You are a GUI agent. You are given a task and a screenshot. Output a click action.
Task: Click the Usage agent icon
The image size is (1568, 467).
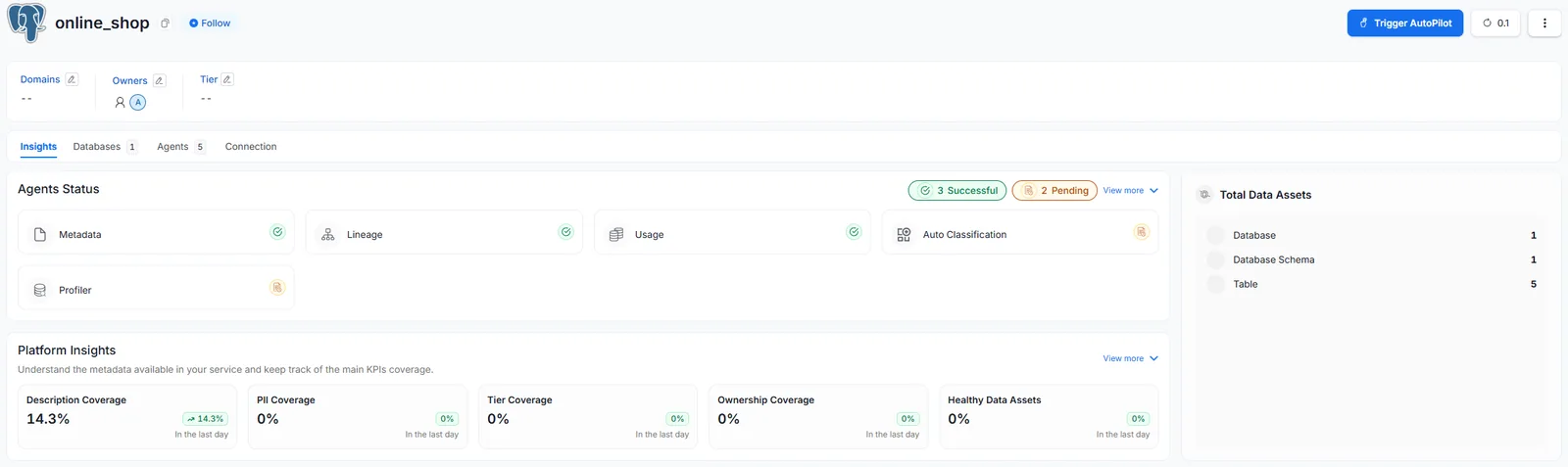(616, 235)
